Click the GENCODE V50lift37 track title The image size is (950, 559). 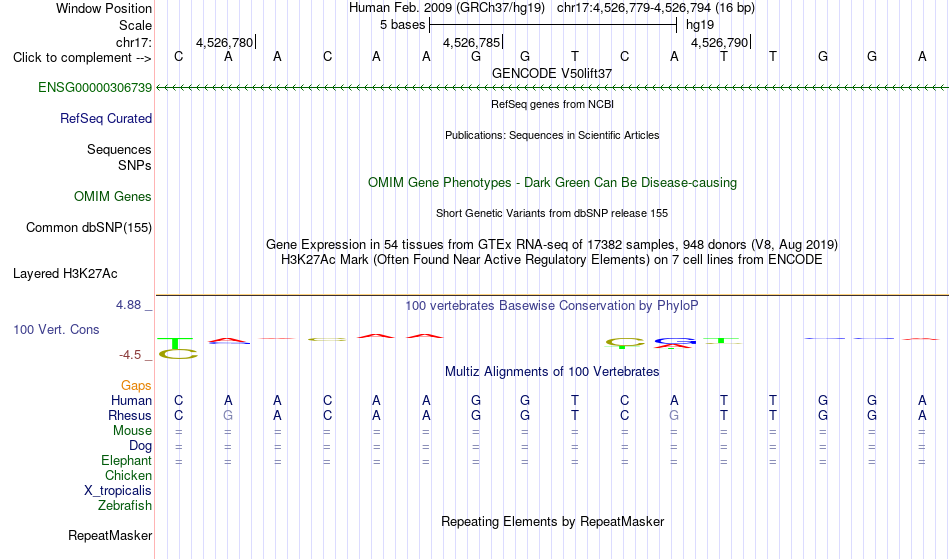coord(552,73)
